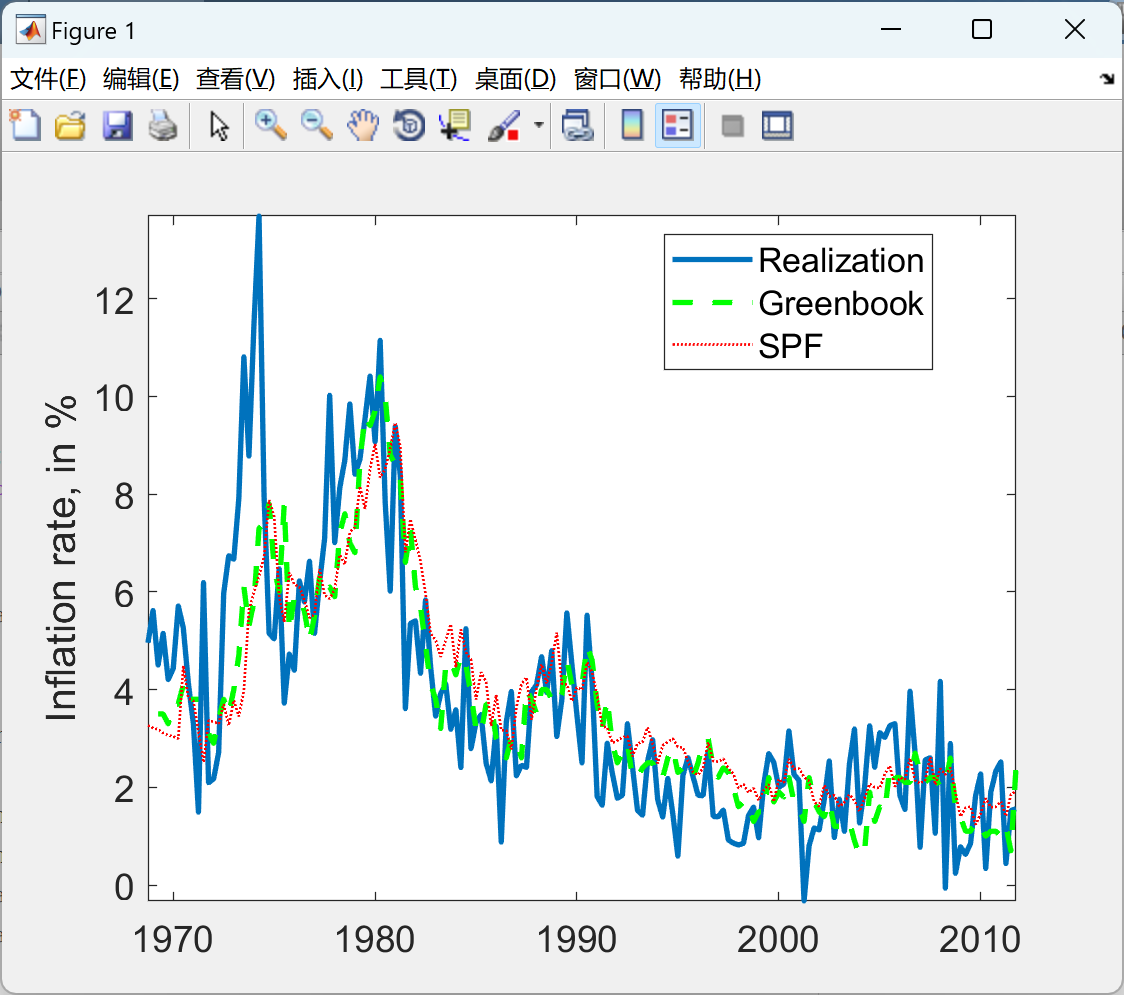Activate the Edit Plot arrow tool
Screen dimensions: 1124x995
(x=219, y=126)
